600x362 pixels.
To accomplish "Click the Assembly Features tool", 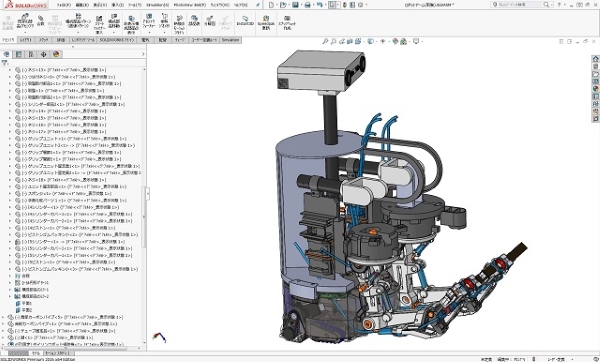I will coord(149,21).
